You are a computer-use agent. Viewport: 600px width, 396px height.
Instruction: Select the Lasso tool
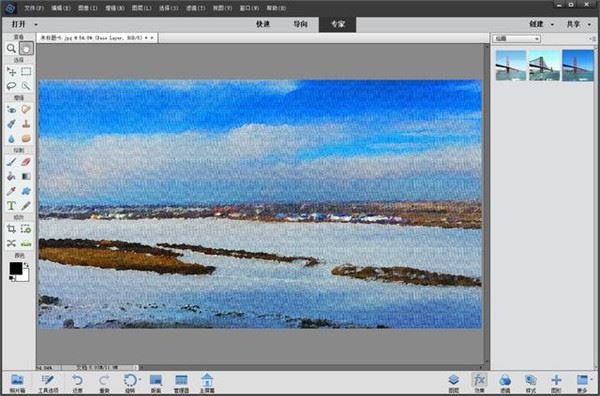tap(11, 86)
